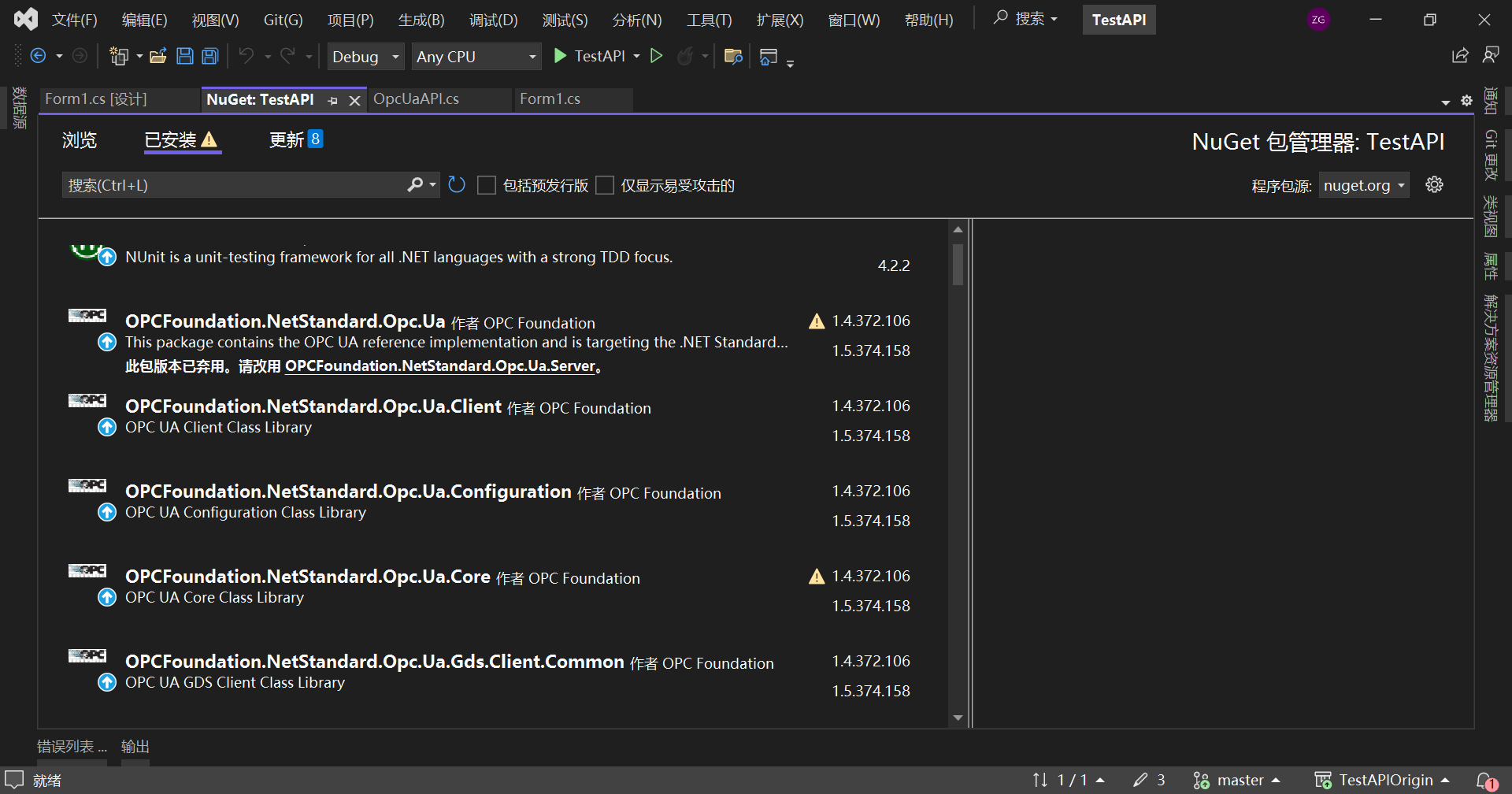Click the OPCFoundation.NetStandard.Opc.Ua.Server link

pos(440,366)
